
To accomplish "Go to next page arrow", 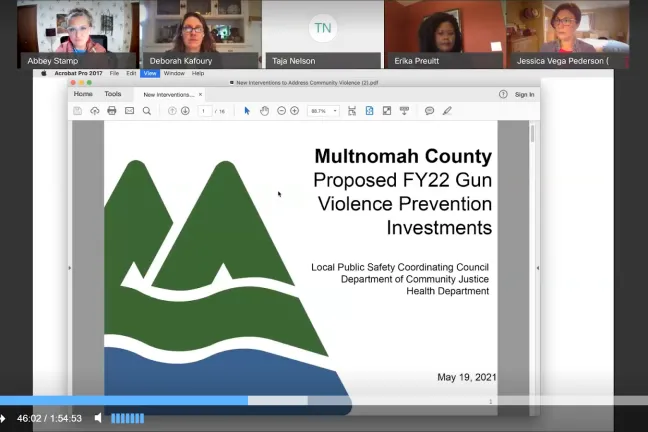I will click(185, 111).
